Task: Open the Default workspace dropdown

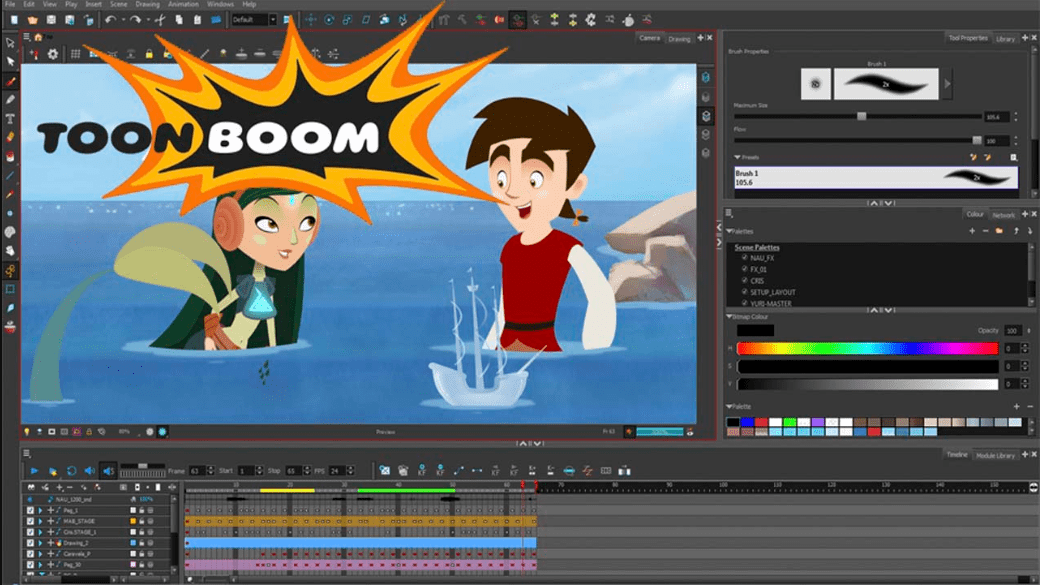Action: coord(255,20)
